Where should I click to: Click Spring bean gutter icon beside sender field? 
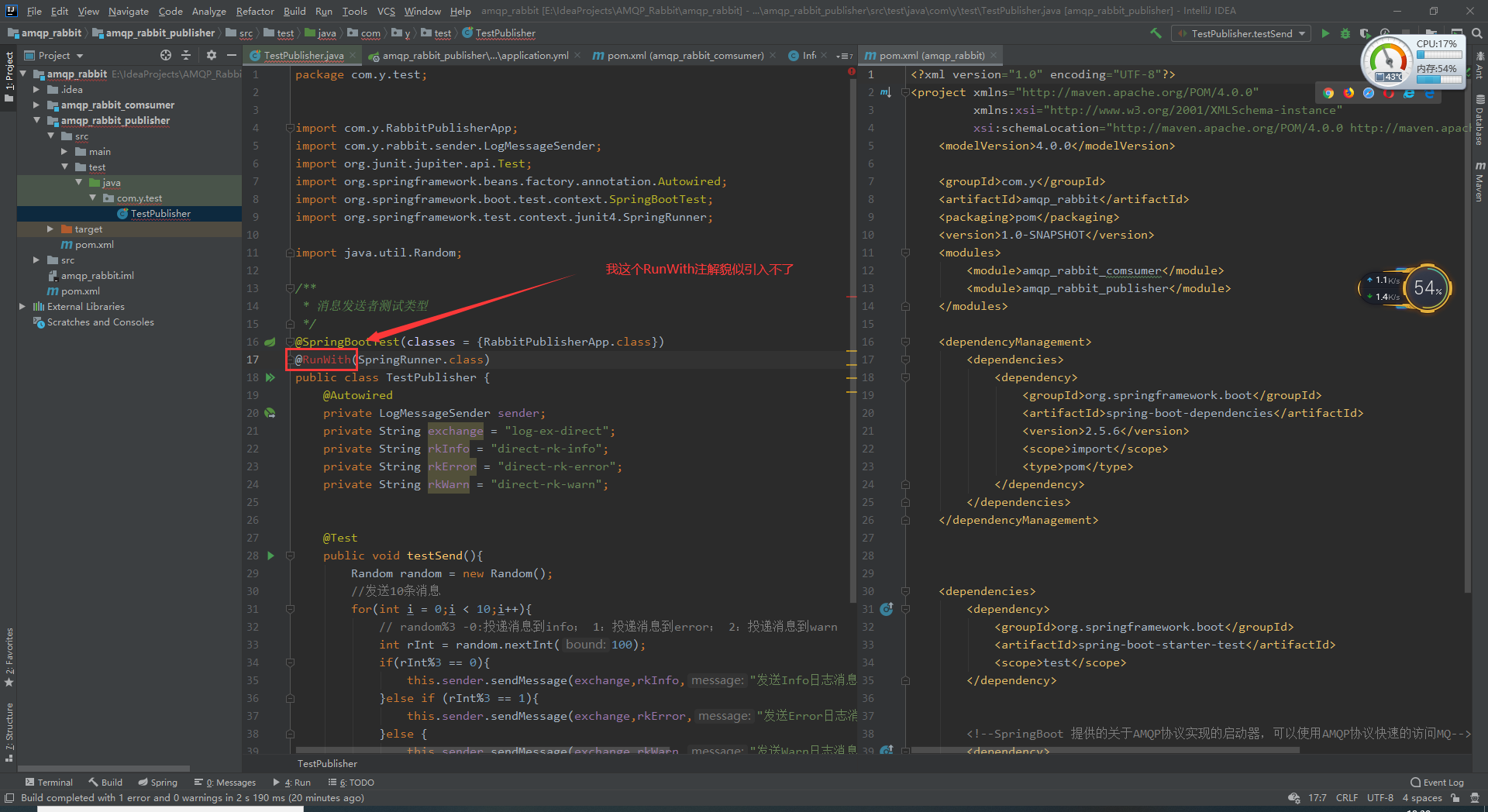coord(270,413)
